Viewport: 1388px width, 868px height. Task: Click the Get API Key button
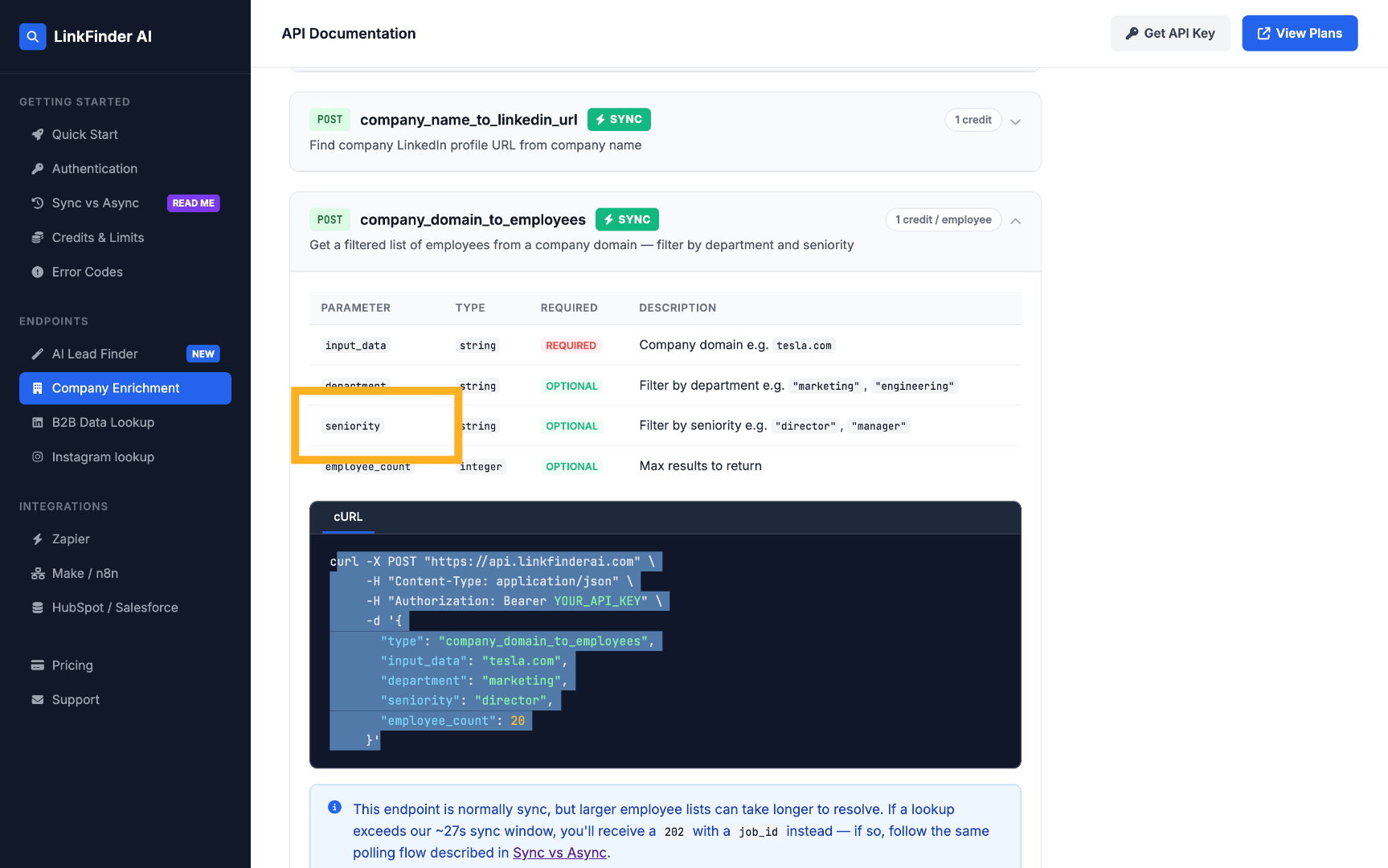[x=1170, y=33]
